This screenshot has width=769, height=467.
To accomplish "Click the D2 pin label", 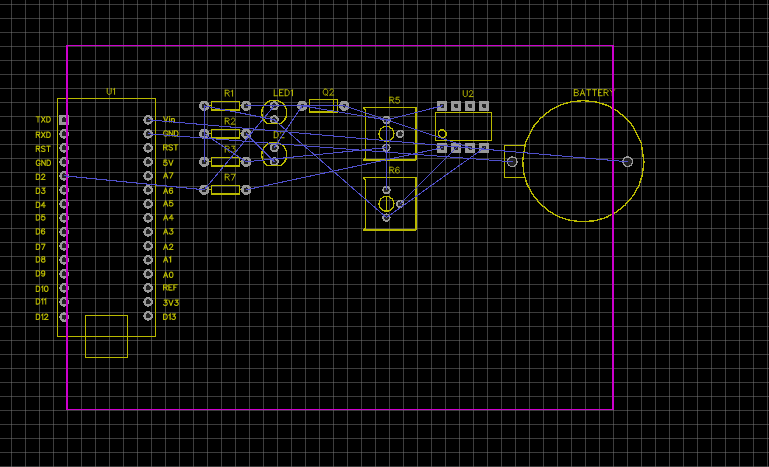I will point(40,177).
